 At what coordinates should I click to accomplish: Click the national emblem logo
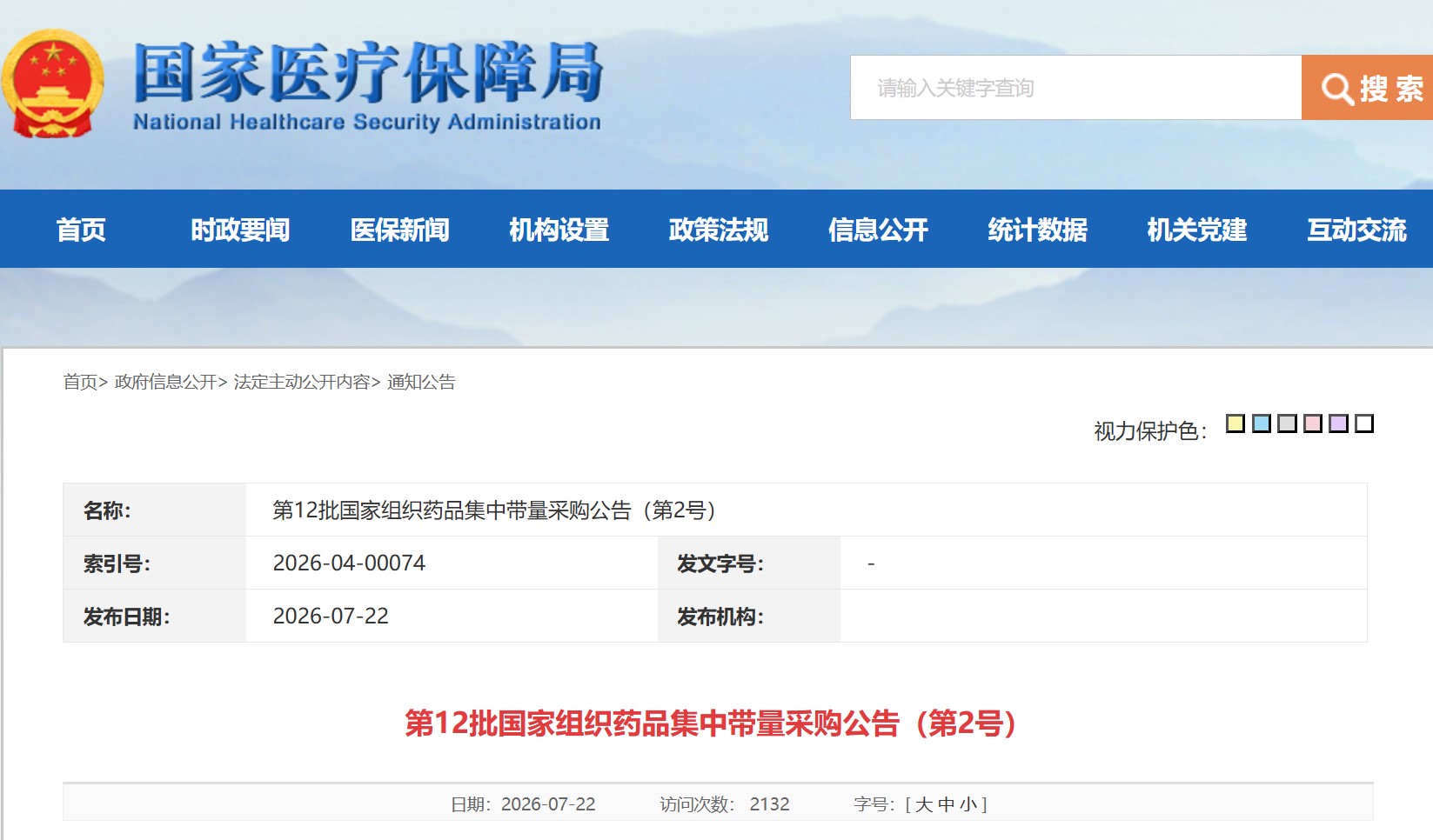(52, 84)
